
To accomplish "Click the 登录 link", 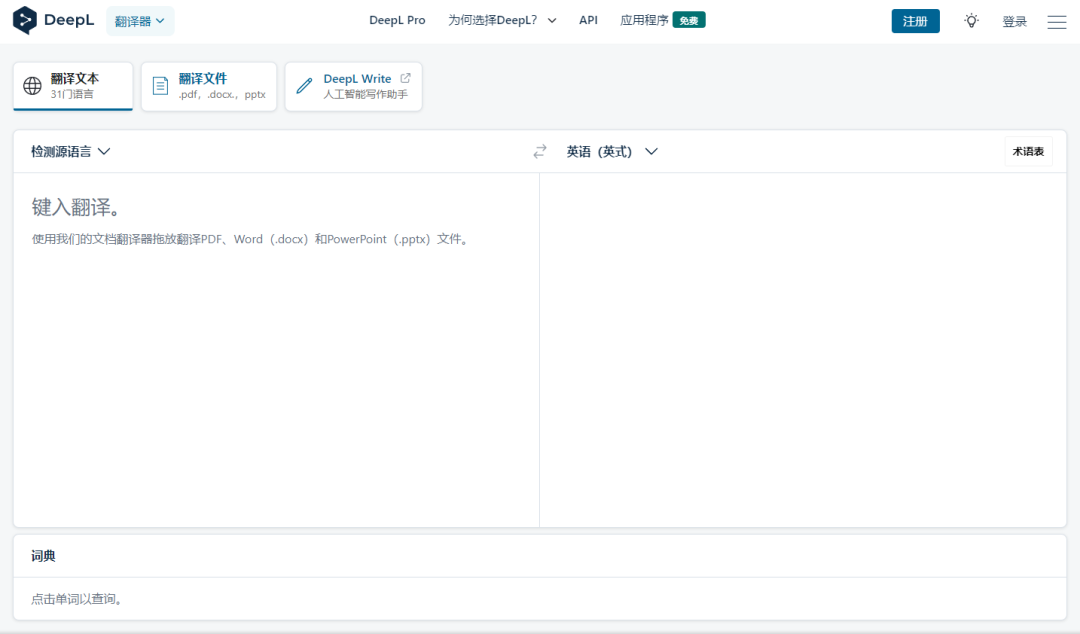I will pyautogui.click(x=1014, y=22).
